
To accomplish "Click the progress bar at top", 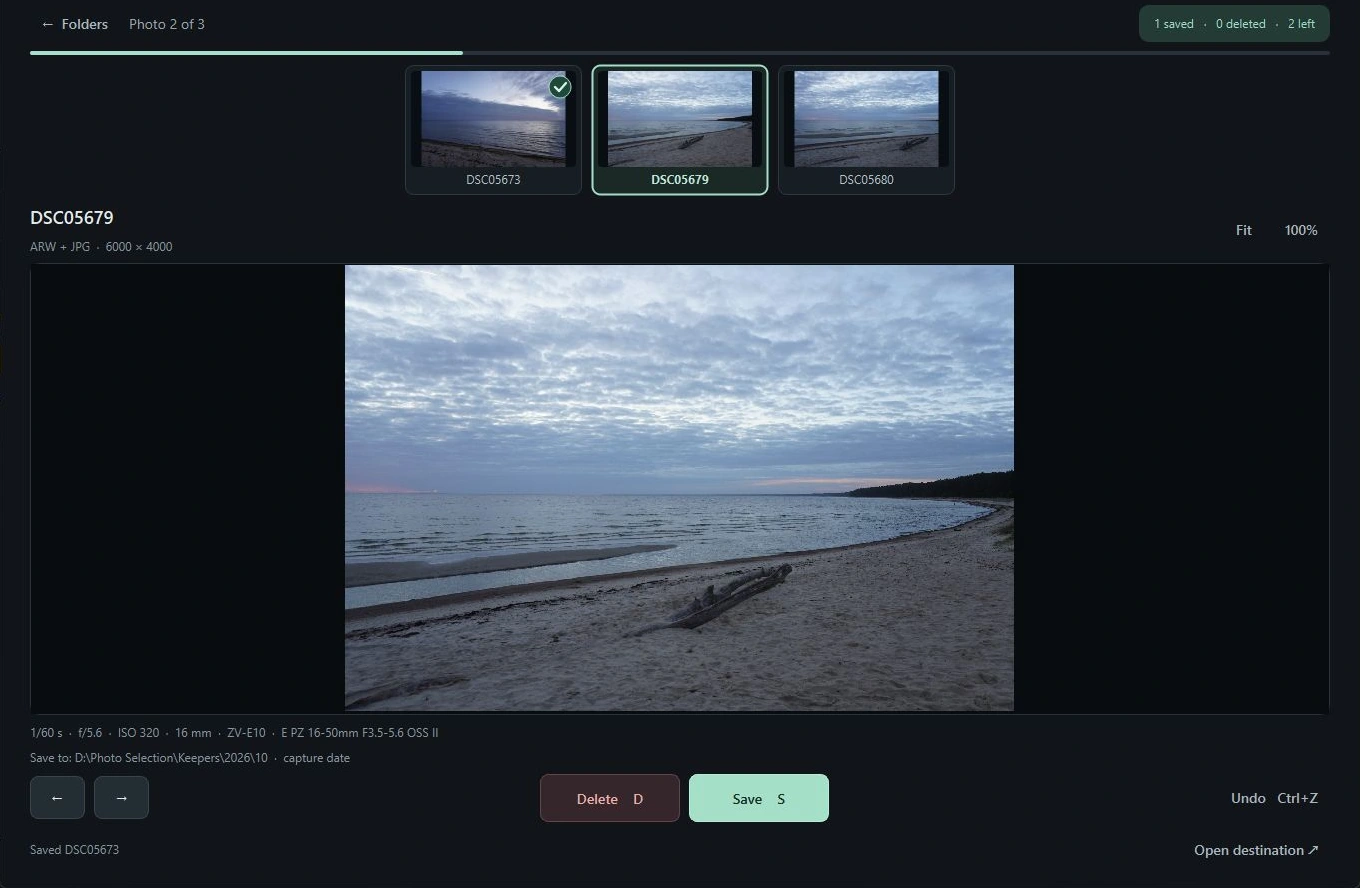I will 680,52.
